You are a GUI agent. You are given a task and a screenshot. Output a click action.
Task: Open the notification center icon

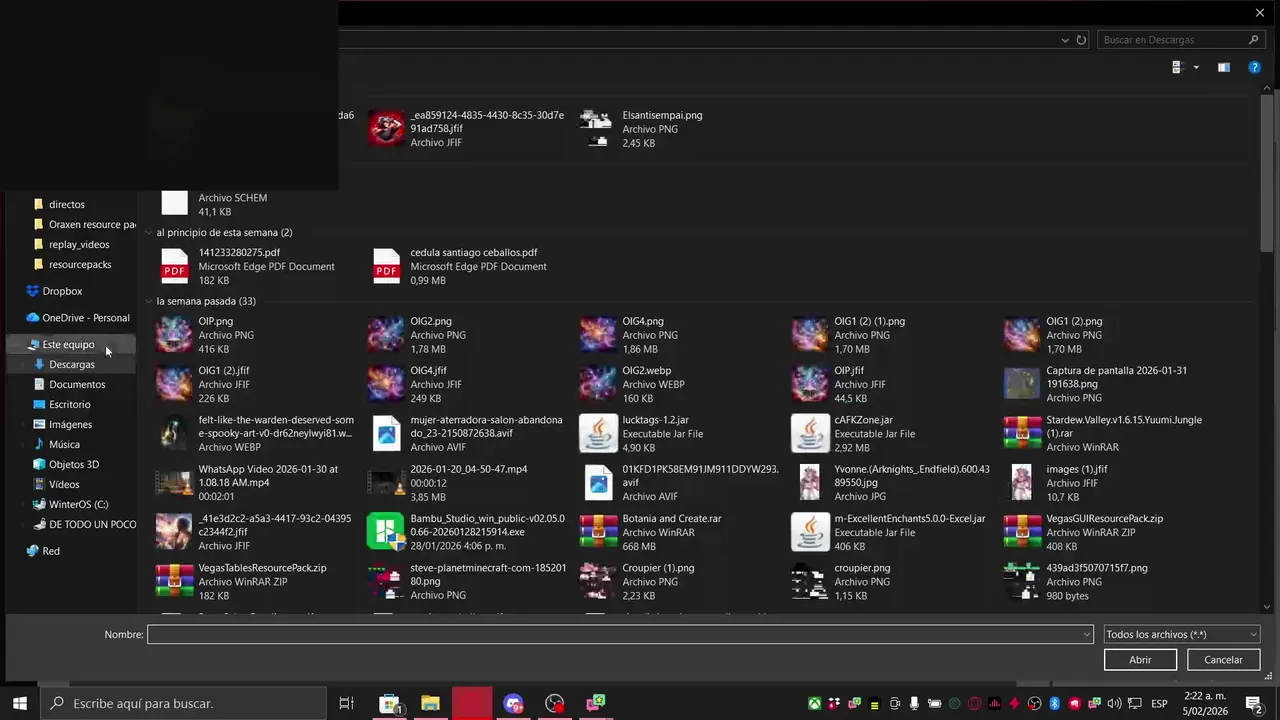click(x=1253, y=703)
